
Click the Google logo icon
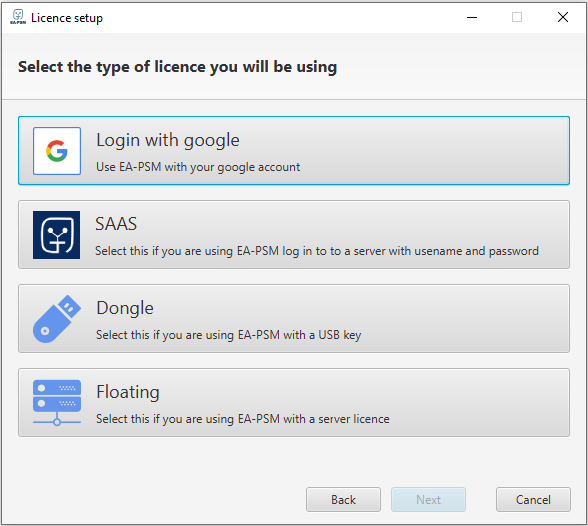[57, 151]
